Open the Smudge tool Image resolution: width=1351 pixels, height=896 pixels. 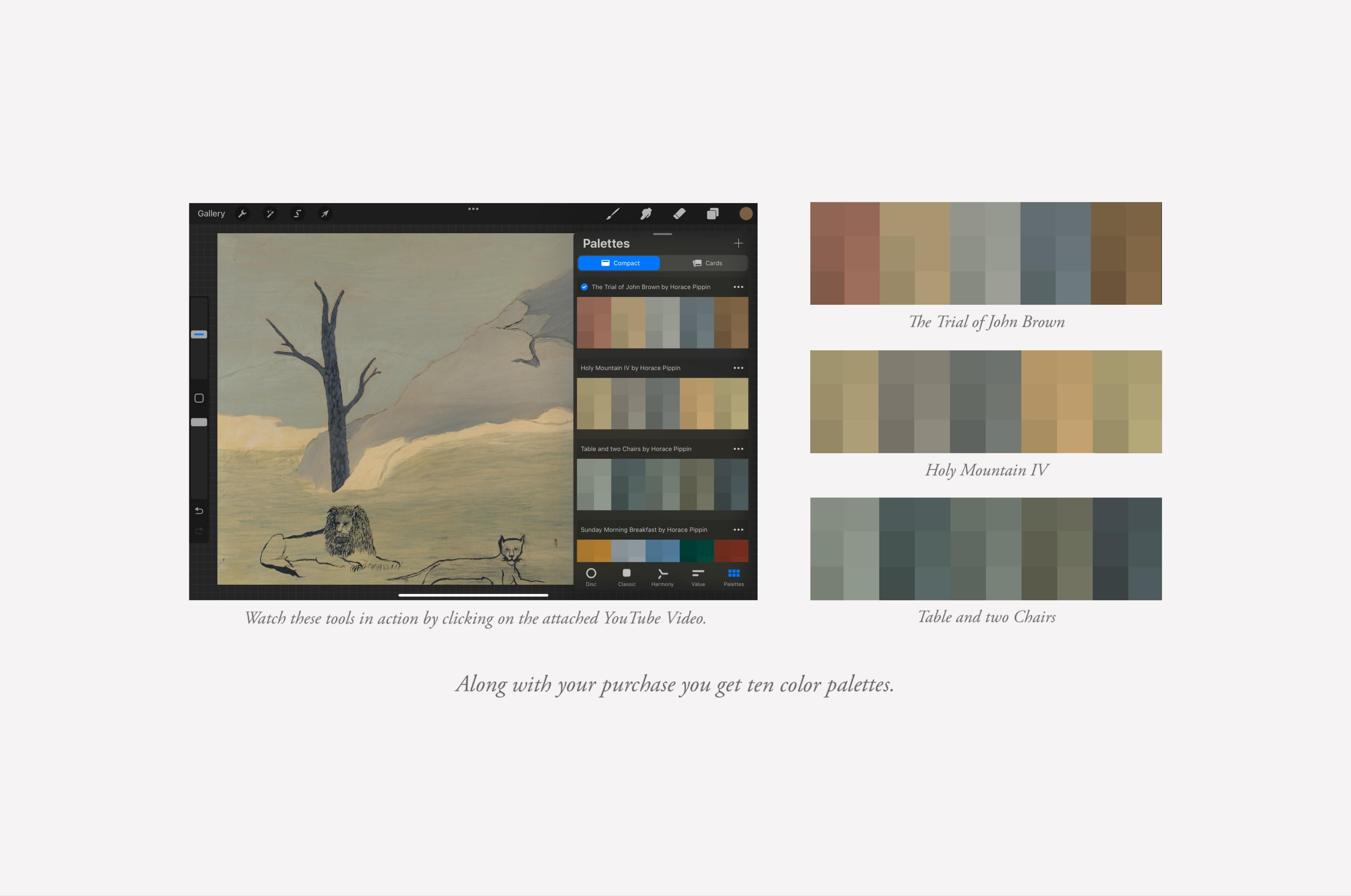coord(646,214)
